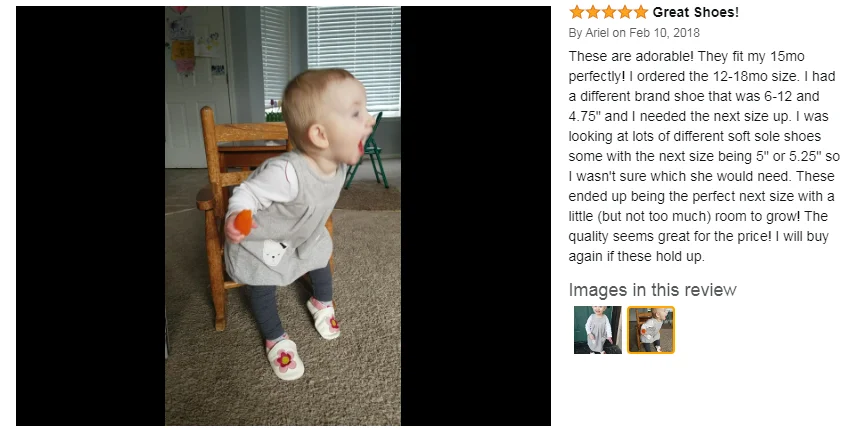Open reviewer Ariel's name in the byline

click(597, 33)
